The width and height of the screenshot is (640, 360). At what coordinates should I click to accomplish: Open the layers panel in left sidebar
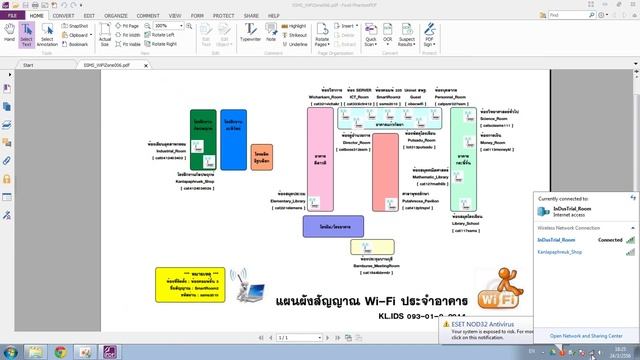7,125
